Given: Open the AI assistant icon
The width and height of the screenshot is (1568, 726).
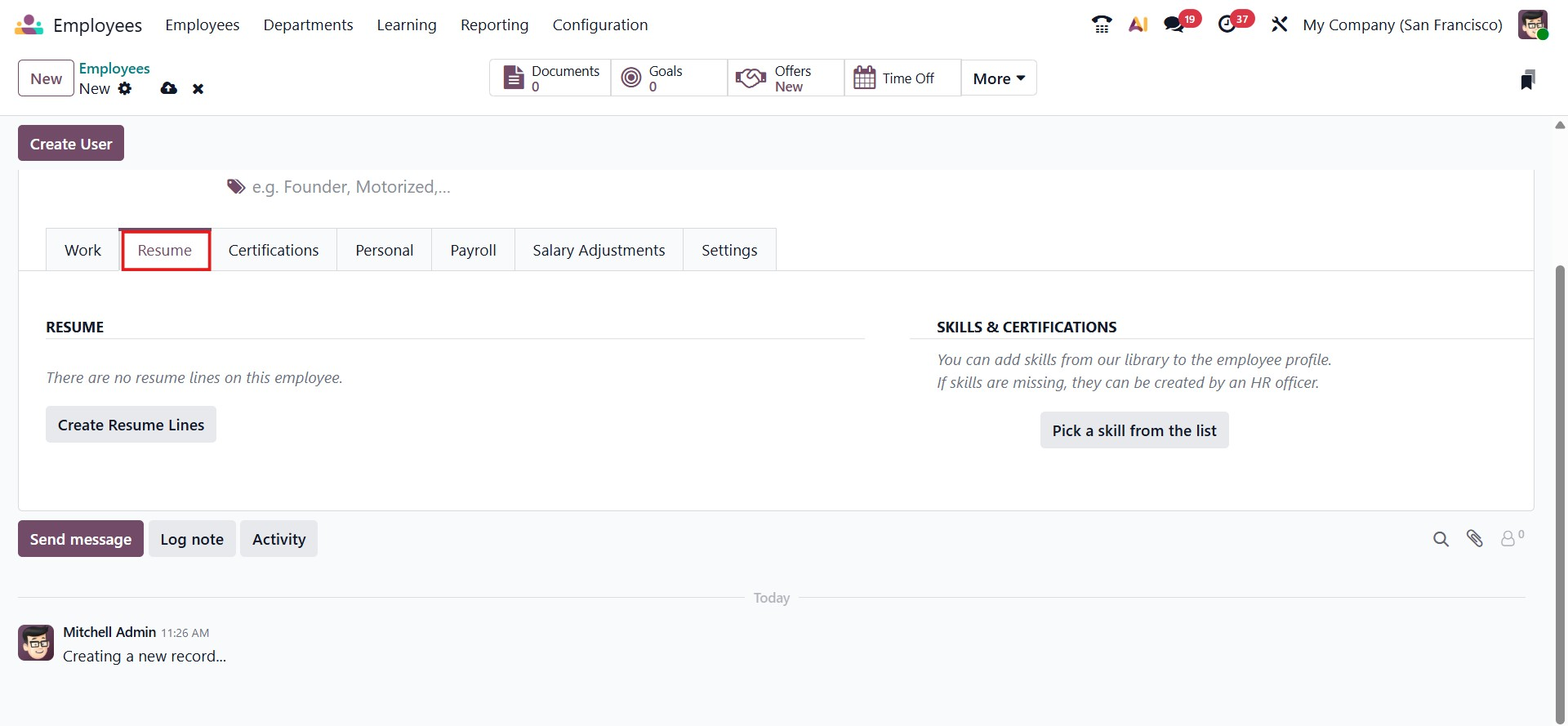Looking at the screenshot, I should pos(1138,24).
